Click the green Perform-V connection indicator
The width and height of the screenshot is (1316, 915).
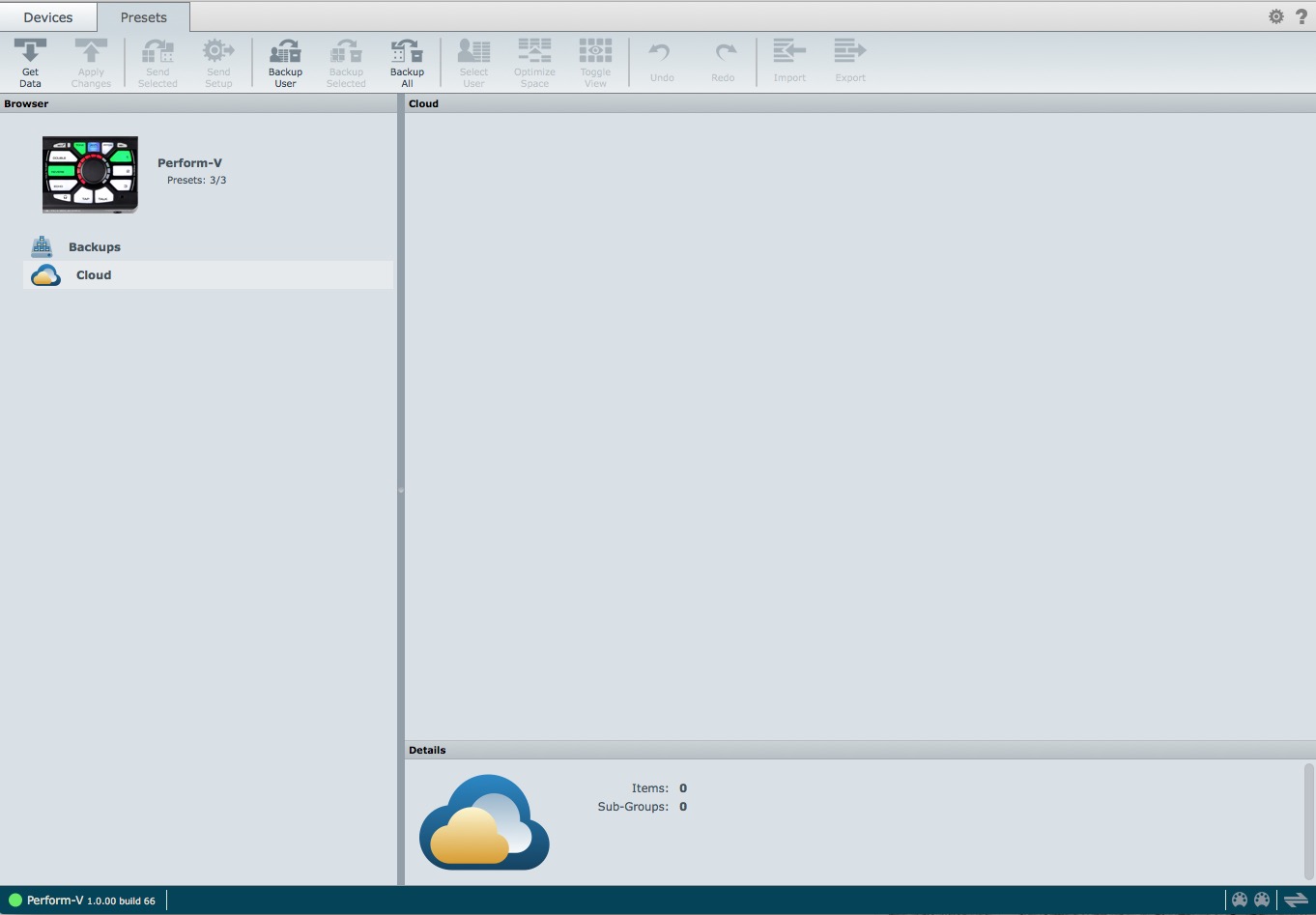pos(16,900)
